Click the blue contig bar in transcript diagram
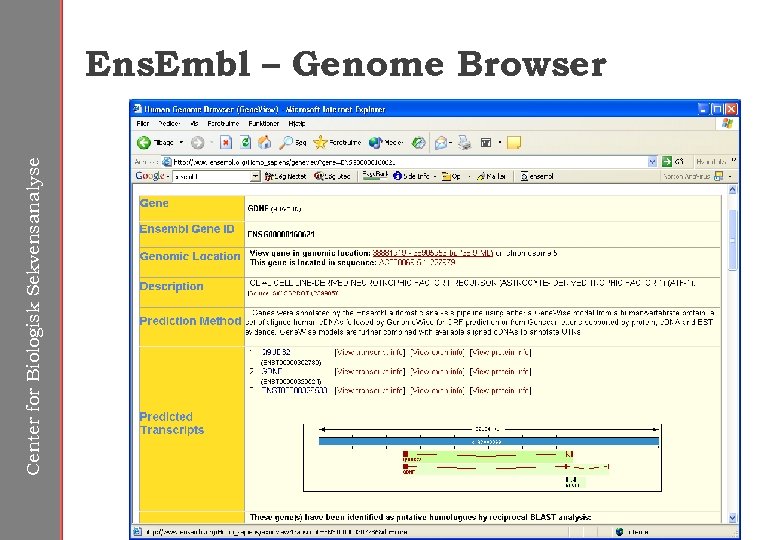Image resolution: width=780 pixels, height=540 pixels. coord(489,442)
